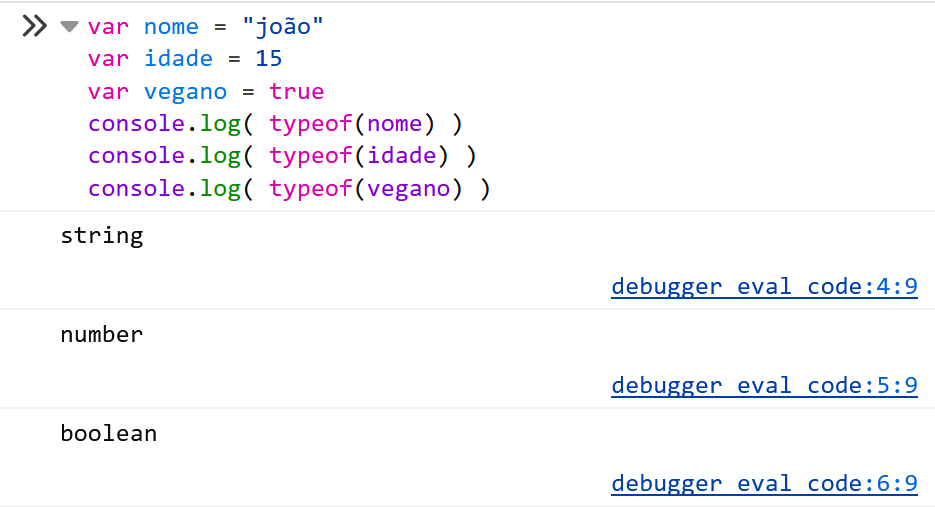Click the nome variable in its declaration

tap(171, 27)
